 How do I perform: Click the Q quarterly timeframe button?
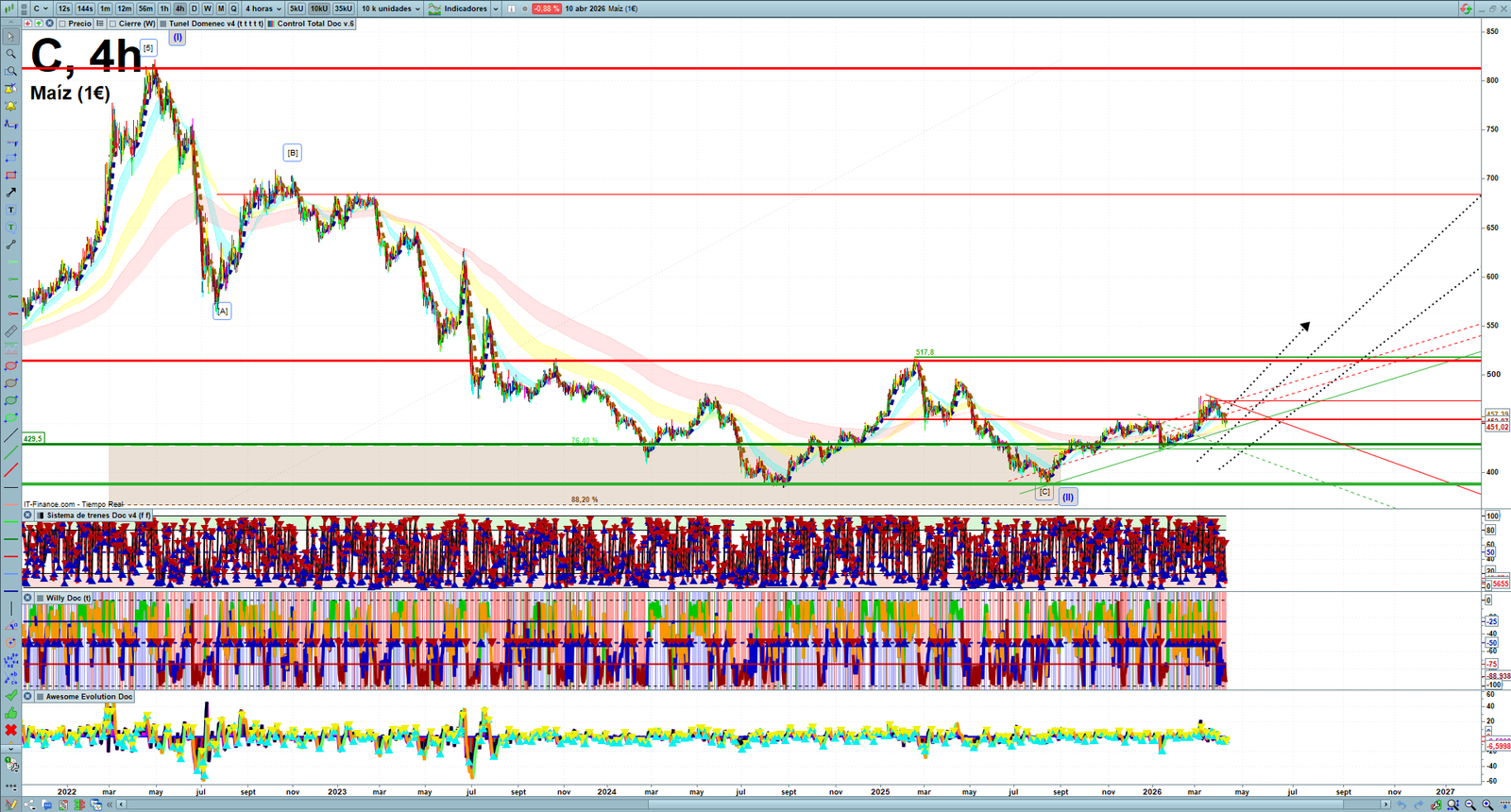click(234, 8)
